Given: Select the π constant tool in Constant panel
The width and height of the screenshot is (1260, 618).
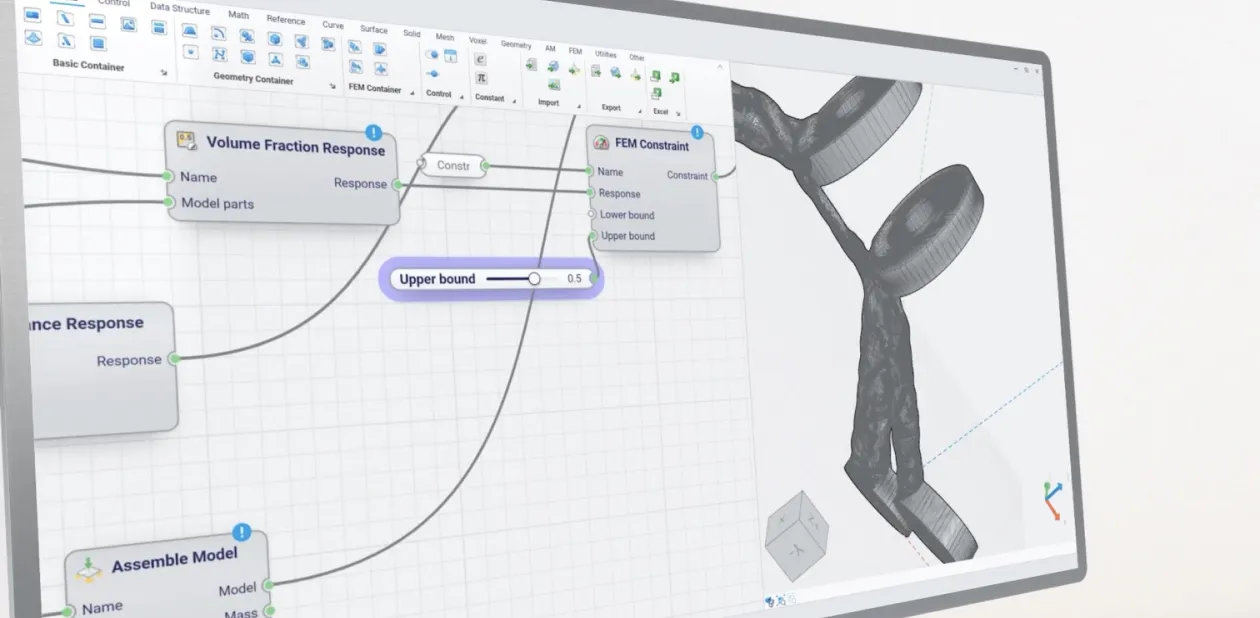Looking at the screenshot, I should click(x=482, y=78).
